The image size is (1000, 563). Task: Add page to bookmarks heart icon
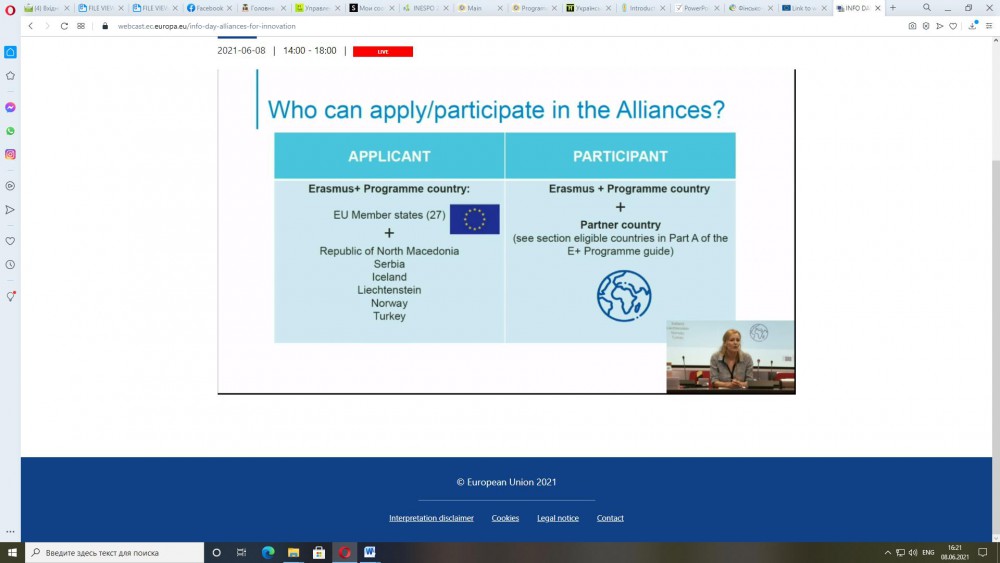tap(953, 26)
